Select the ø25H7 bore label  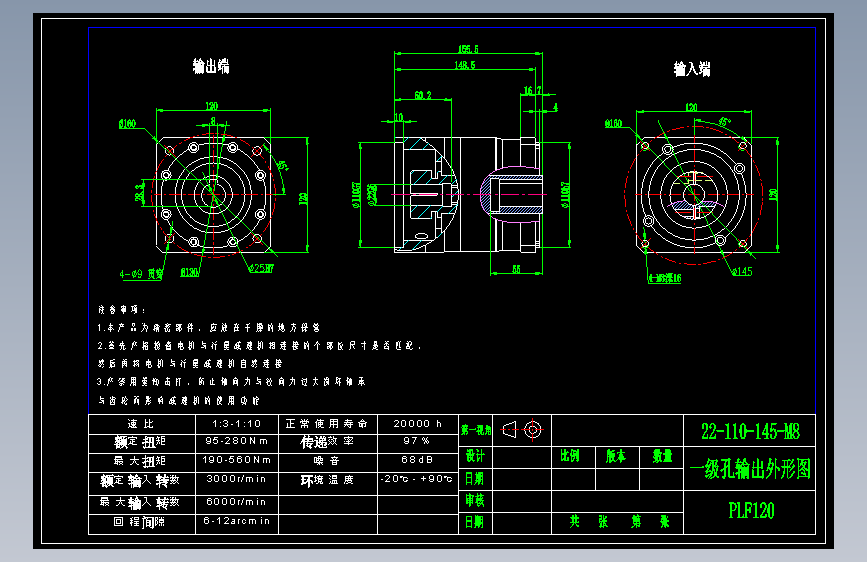pyautogui.click(x=261, y=268)
